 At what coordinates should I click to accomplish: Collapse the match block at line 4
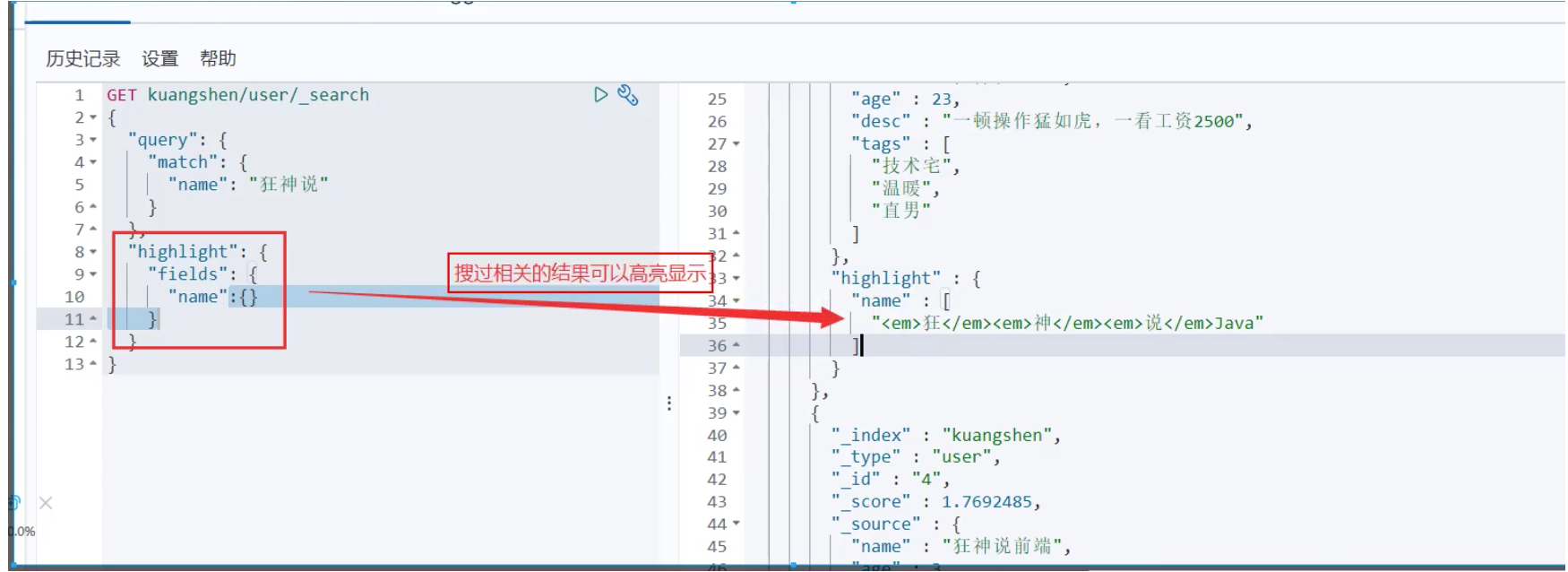(93, 162)
